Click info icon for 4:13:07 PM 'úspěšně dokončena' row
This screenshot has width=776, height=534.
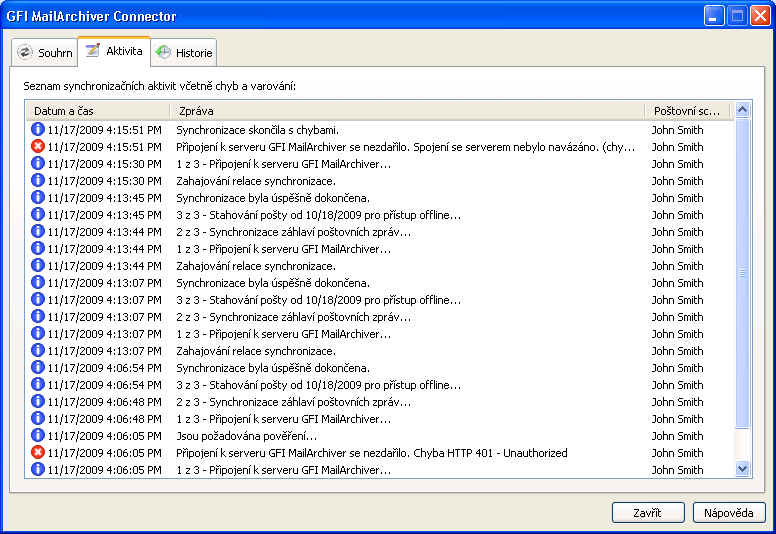pos(38,282)
